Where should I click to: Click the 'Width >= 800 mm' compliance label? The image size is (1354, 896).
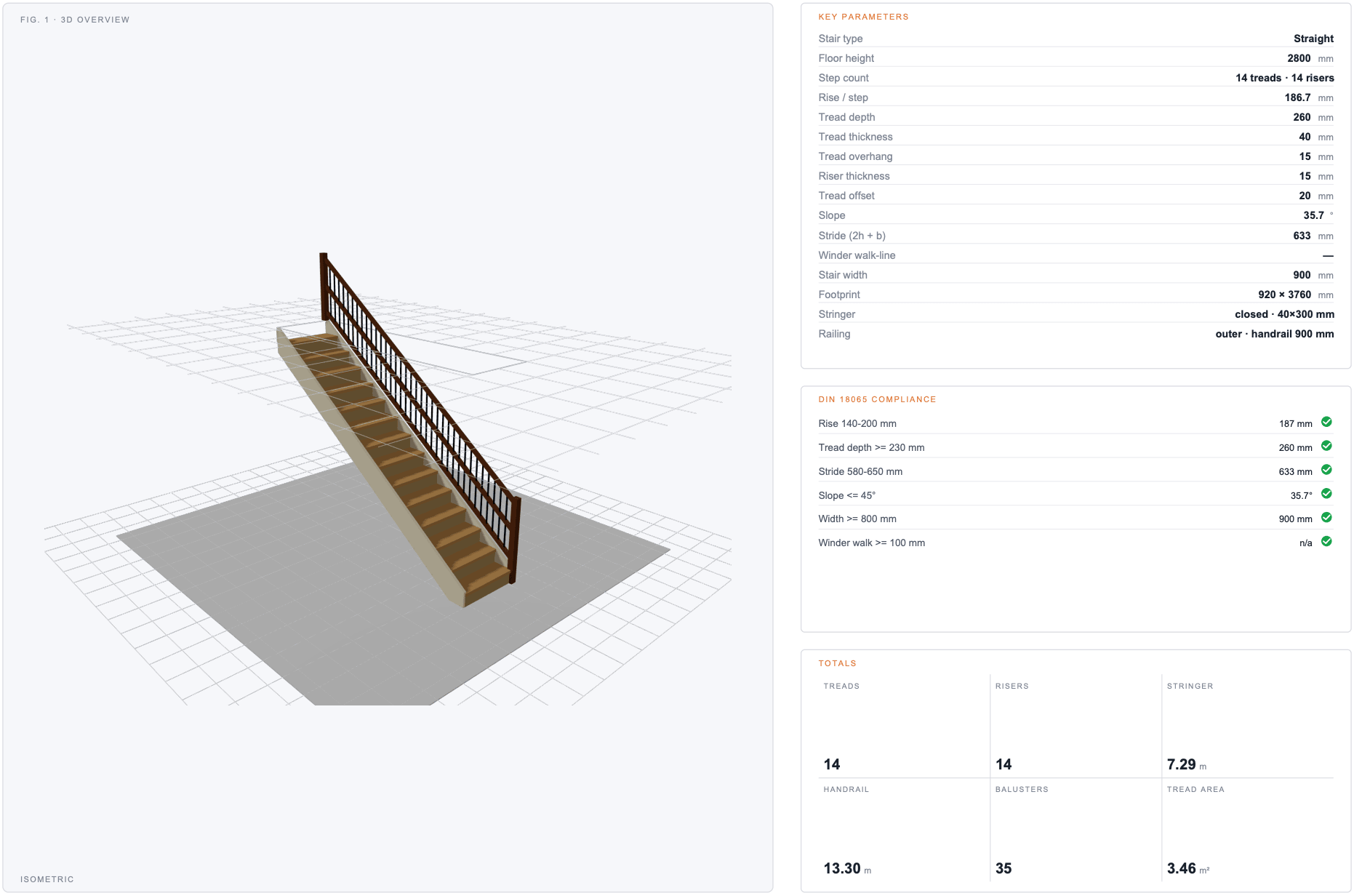[x=857, y=519]
